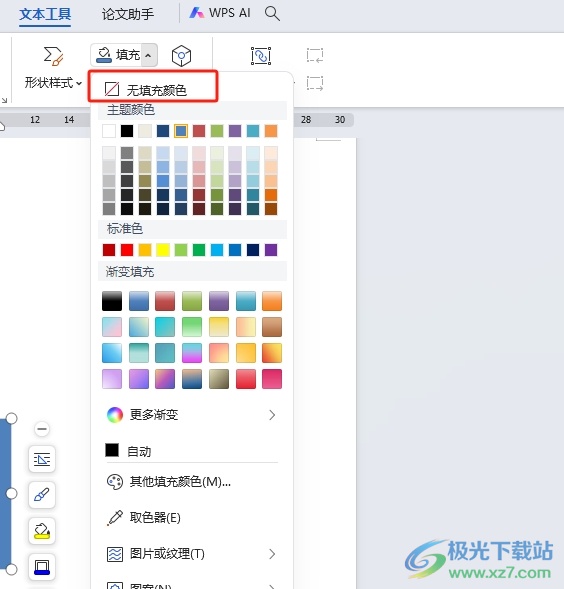Screen dimensions: 564x589
Task: Pick the dark navy standard color swatch
Action: pyautogui.click(x=253, y=250)
